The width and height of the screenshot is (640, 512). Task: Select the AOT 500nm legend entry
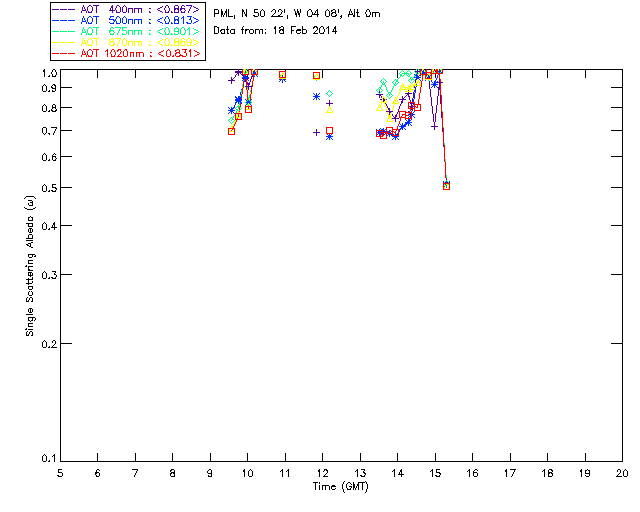point(126,20)
